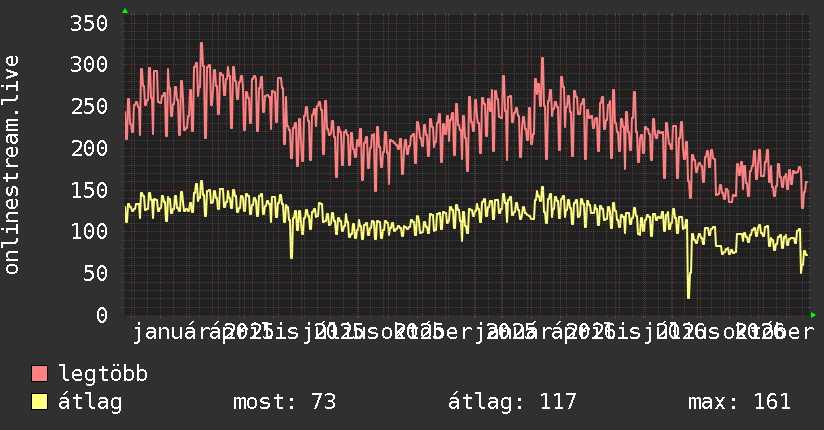Click the yellow átlag legend color swatch
824x430 pixels.
(39, 402)
